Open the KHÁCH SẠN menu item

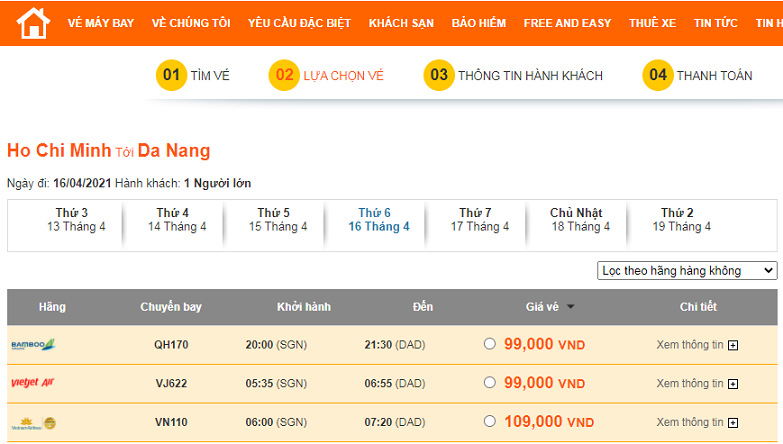pos(401,23)
